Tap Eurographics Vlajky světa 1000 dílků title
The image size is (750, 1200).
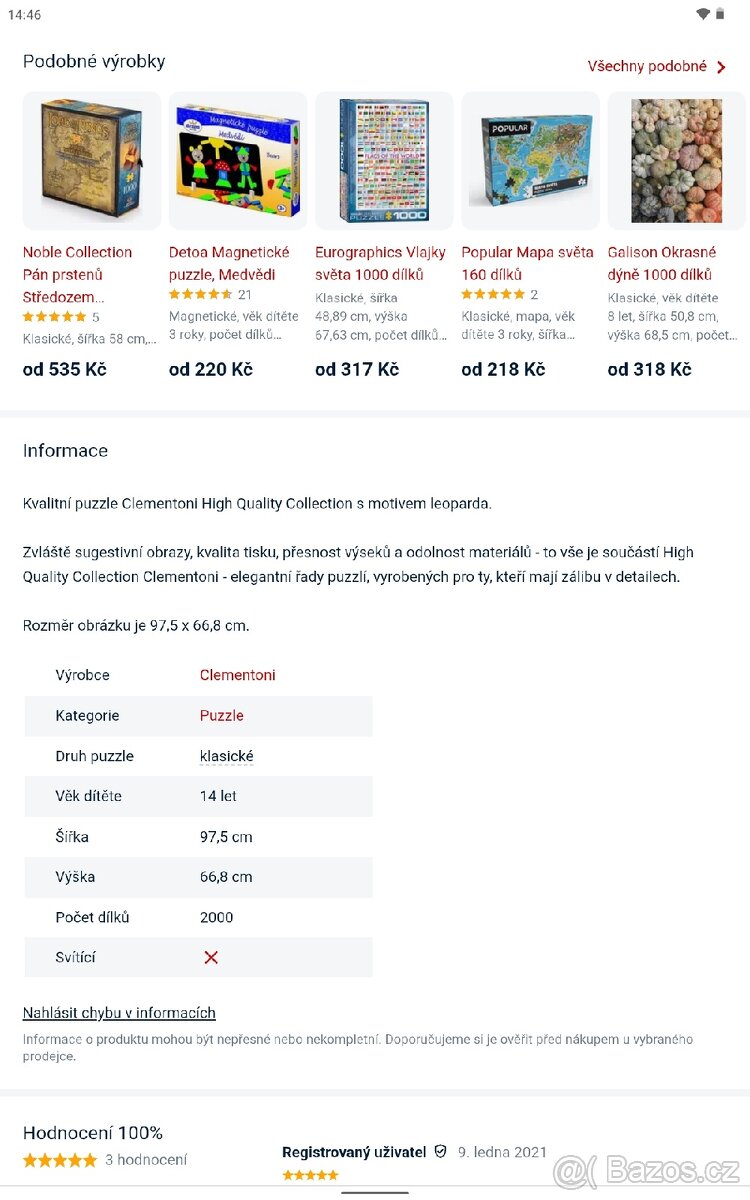(380, 263)
